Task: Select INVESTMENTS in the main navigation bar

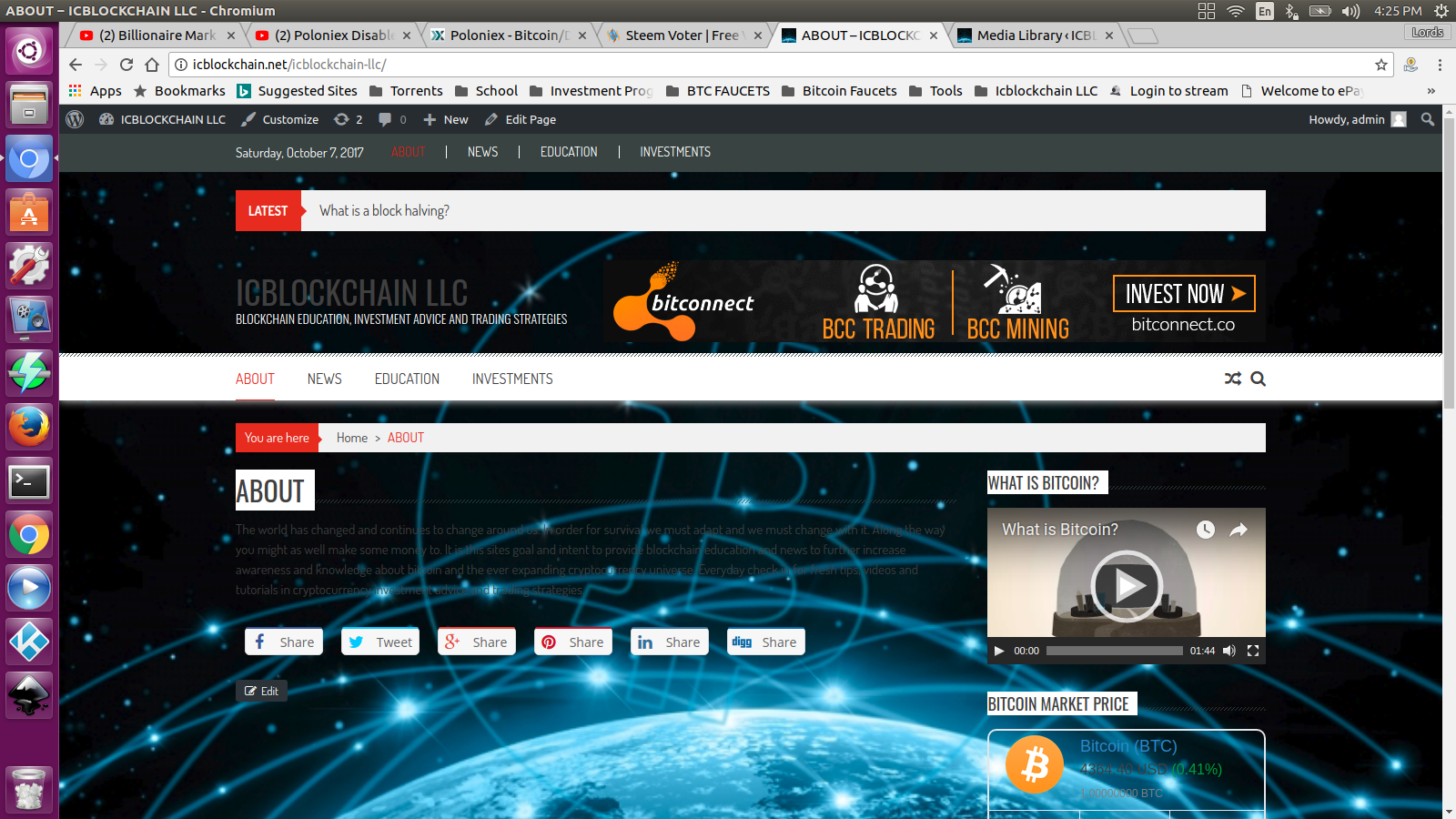Action: 512,379
